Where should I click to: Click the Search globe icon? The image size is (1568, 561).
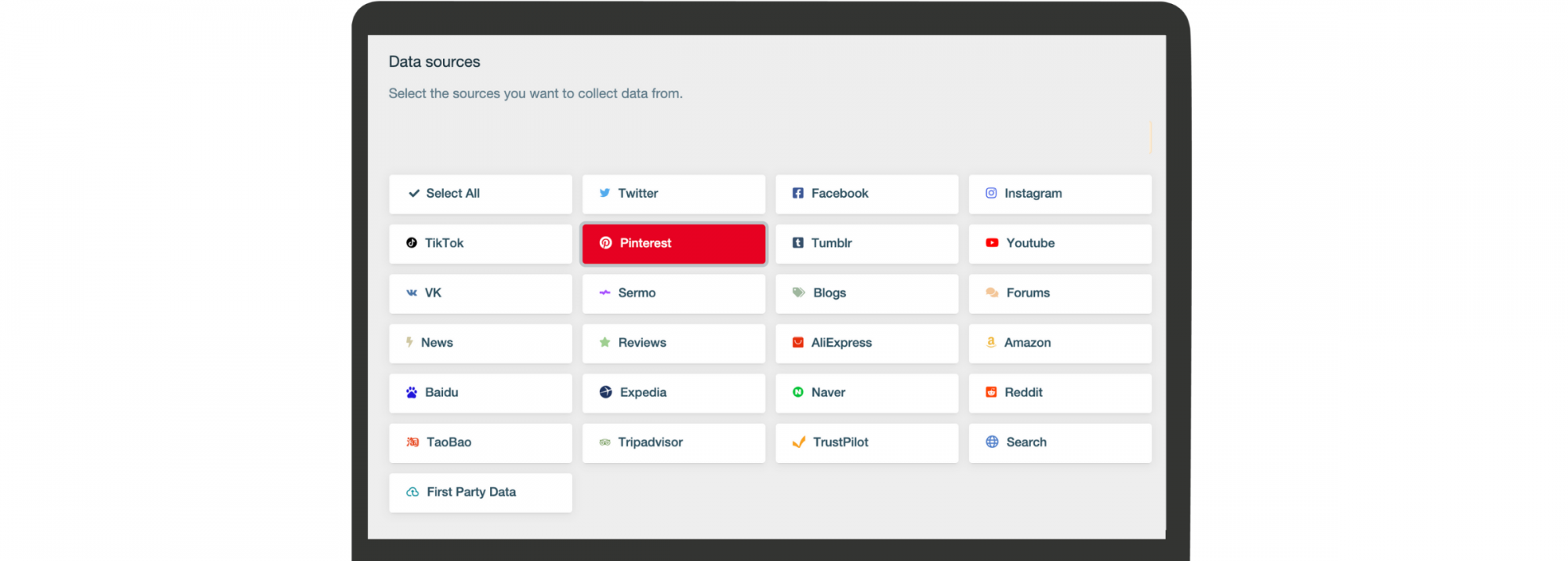tap(992, 442)
